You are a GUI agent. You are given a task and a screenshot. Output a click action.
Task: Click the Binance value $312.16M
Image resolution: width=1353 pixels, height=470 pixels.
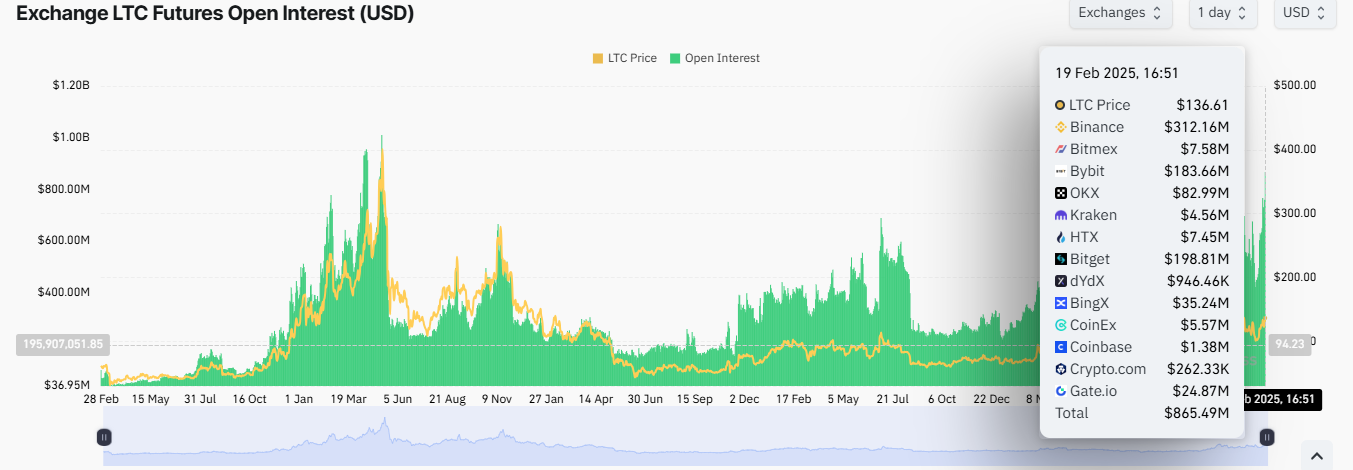1196,127
